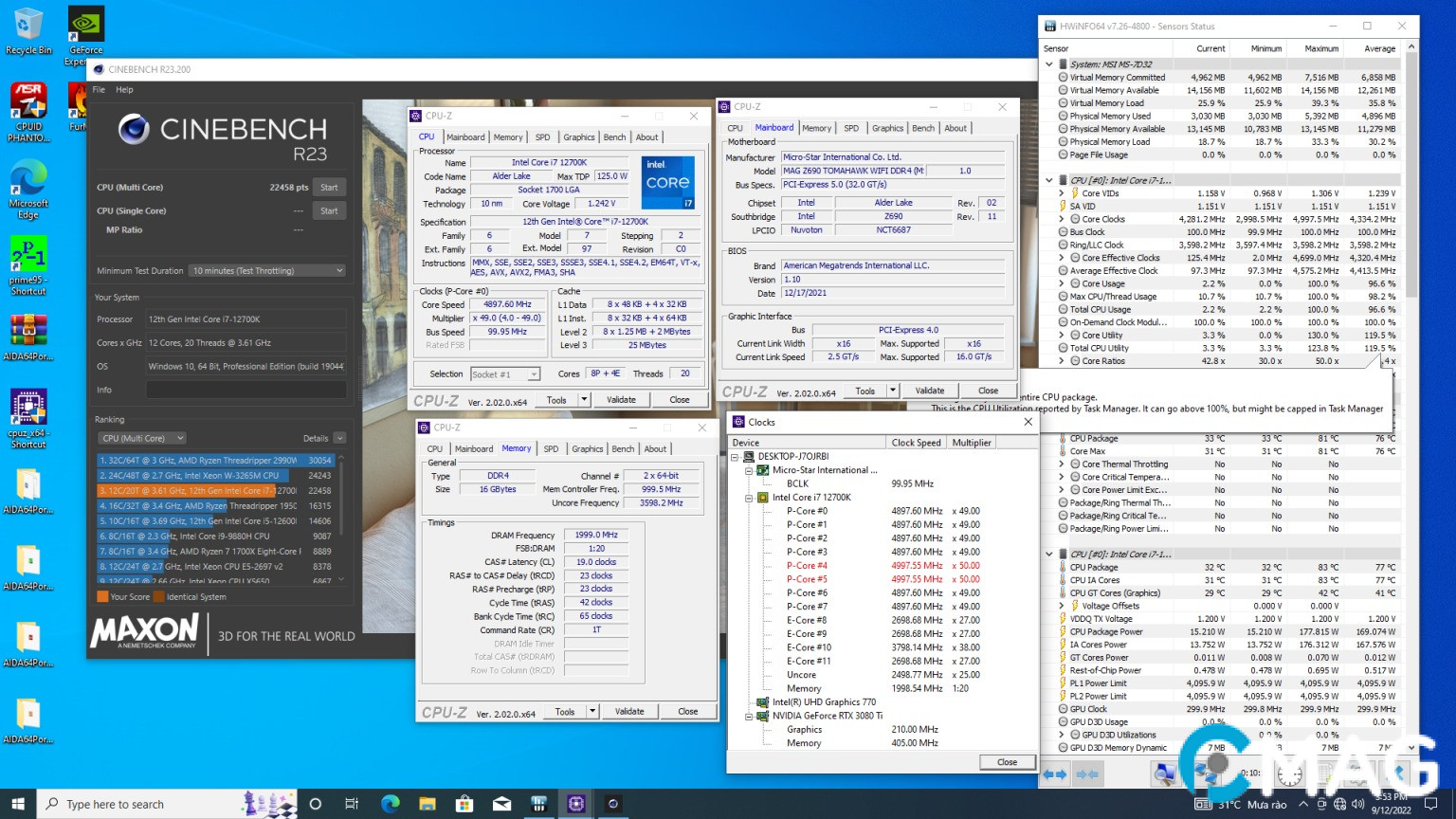This screenshot has width=1456, height=819.
Task: Open the File menu in Cinebench
Action: [x=98, y=89]
